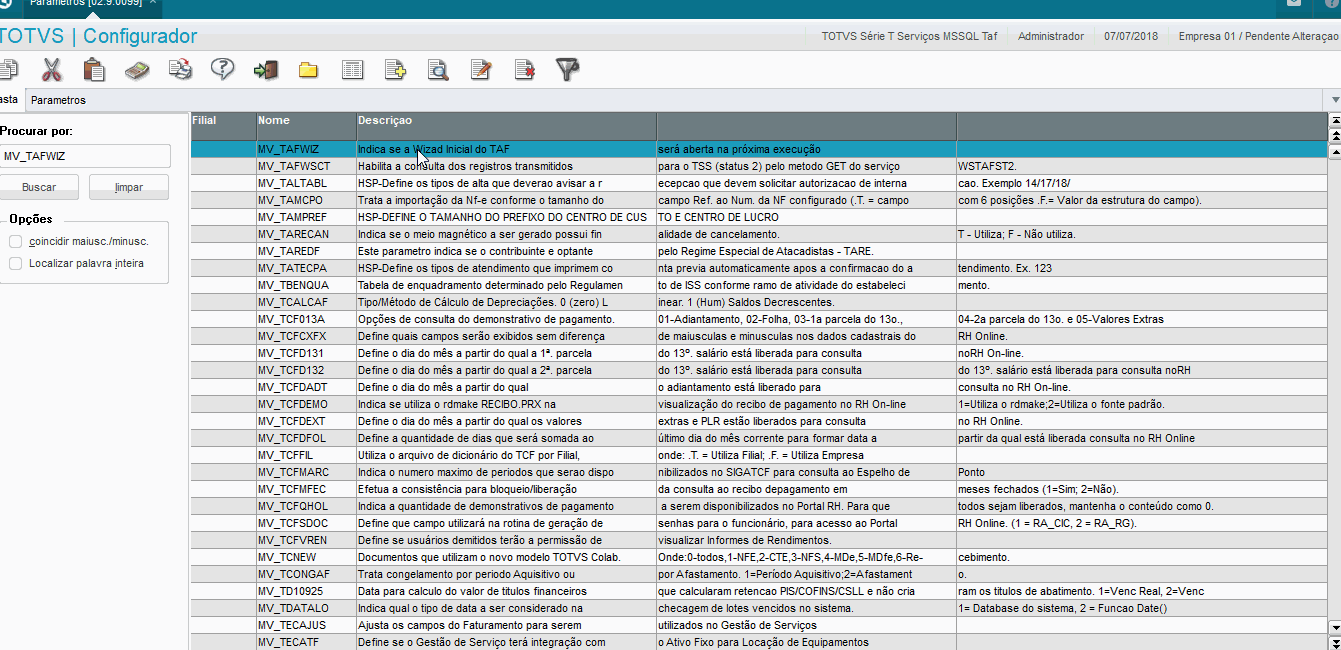Click the 'Procurar por' search input field
1341x650 pixels.
(84, 156)
